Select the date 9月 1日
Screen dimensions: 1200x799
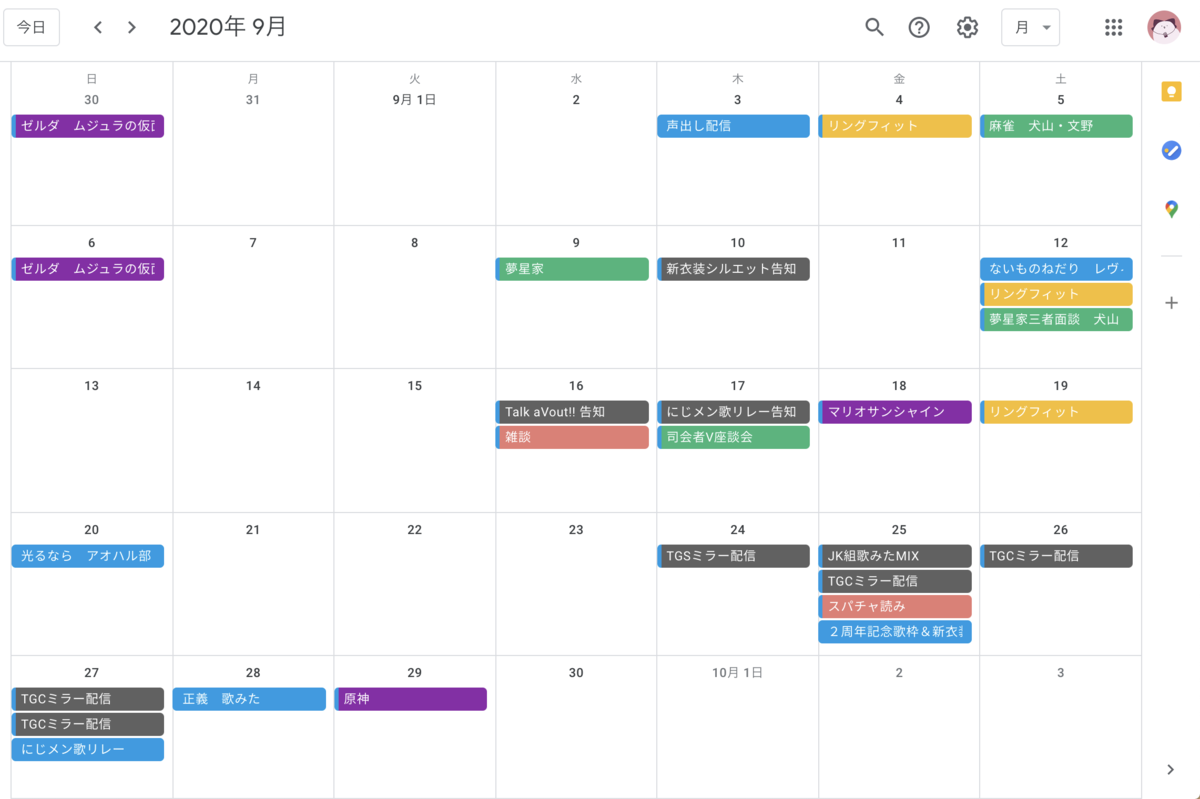pyautogui.click(x=414, y=100)
